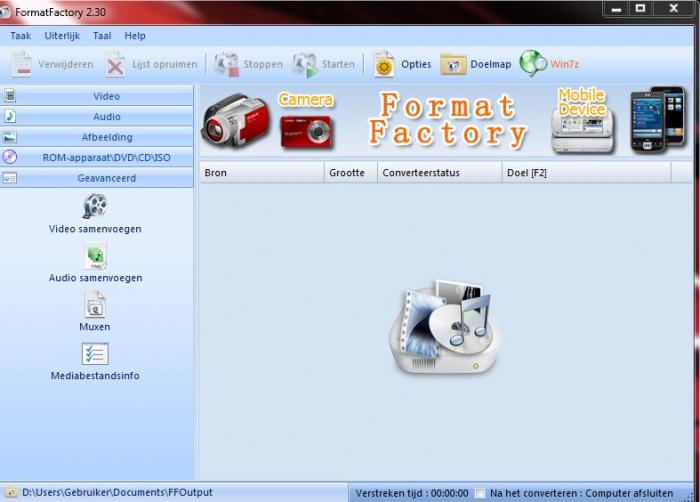The image size is (700, 502).
Task: Click the Audio samenvoegen icon
Action: pyautogui.click(x=95, y=256)
